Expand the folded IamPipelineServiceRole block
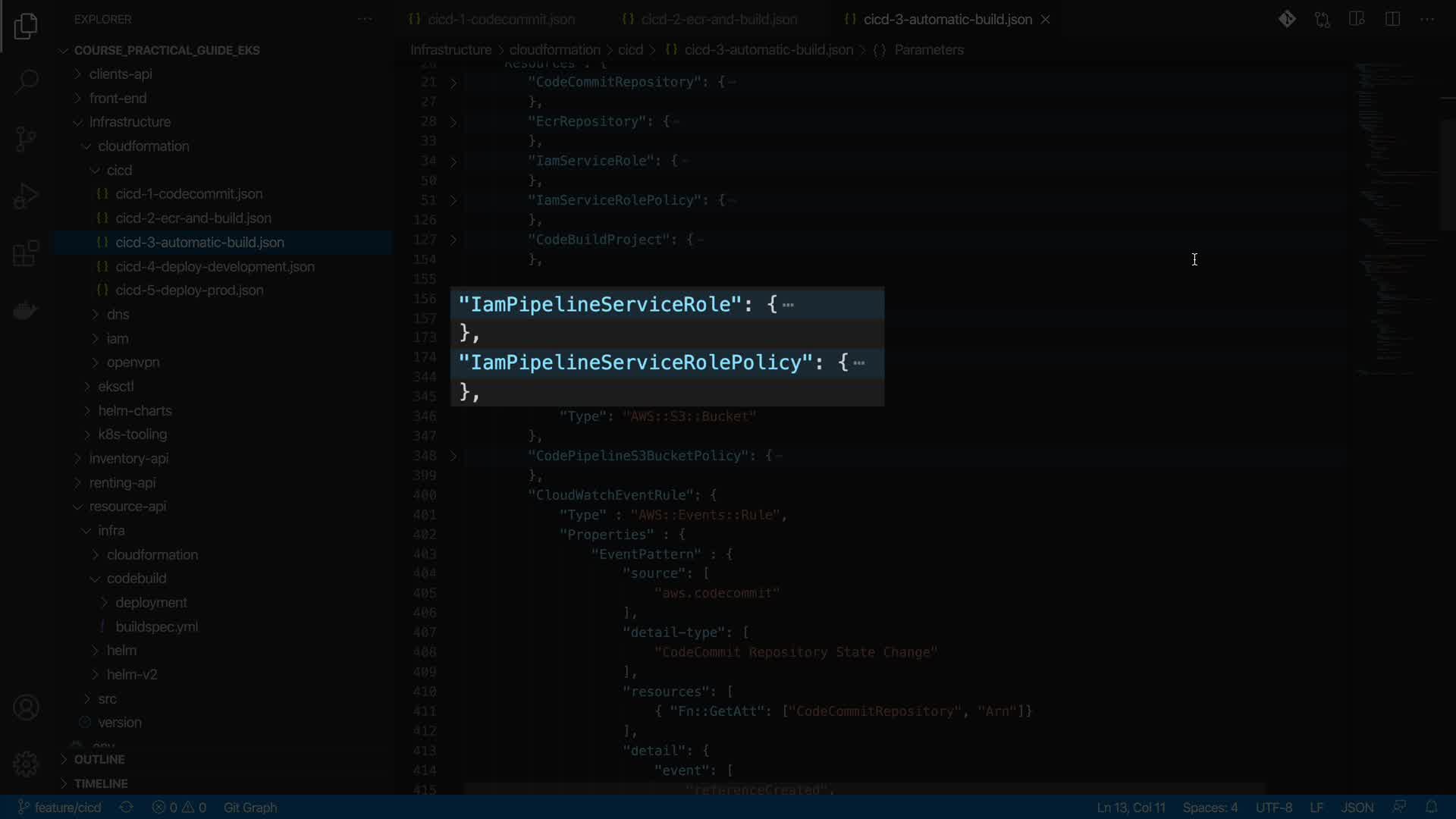The height and width of the screenshot is (819, 1456). (x=788, y=305)
